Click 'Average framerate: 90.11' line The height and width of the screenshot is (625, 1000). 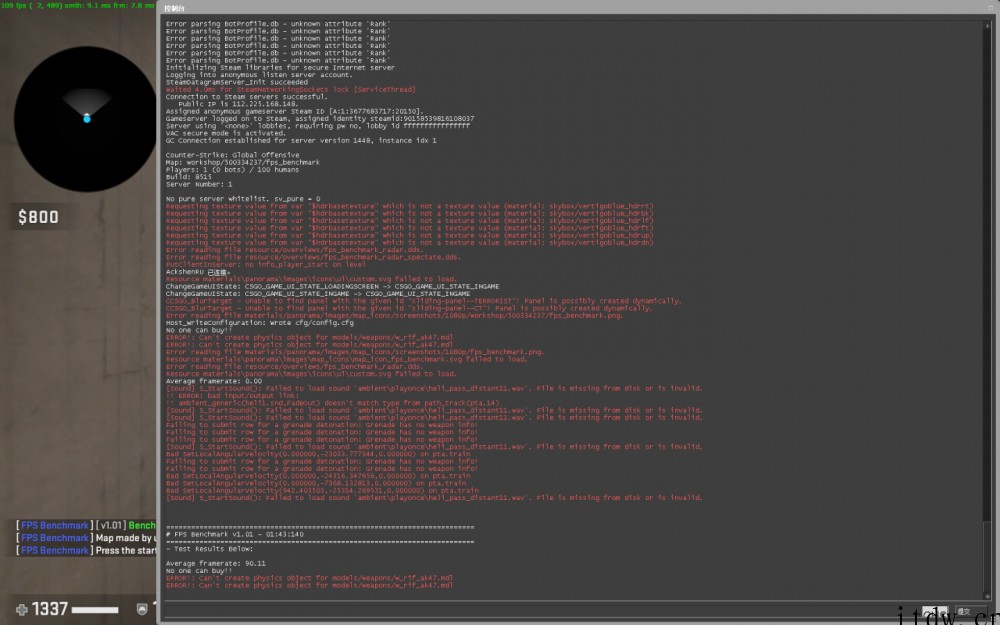[216, 563]
